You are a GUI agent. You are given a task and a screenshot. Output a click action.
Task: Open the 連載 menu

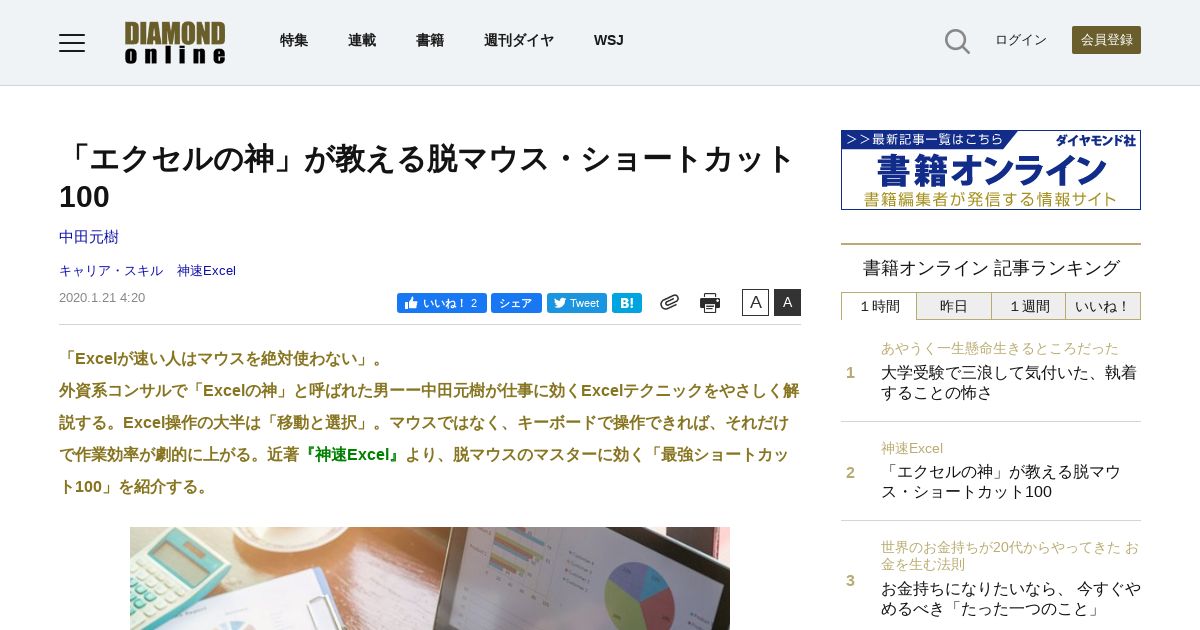point(362,40)
